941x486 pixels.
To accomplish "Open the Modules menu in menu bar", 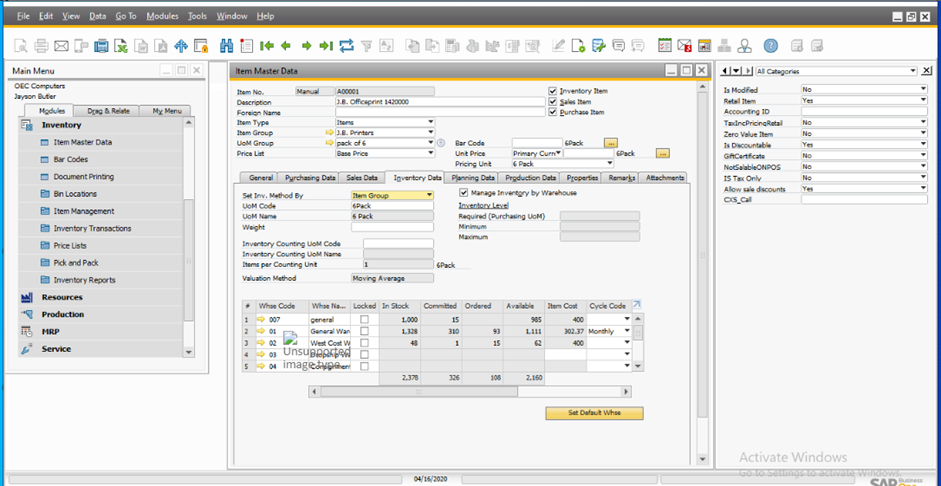I will [162, 16].
